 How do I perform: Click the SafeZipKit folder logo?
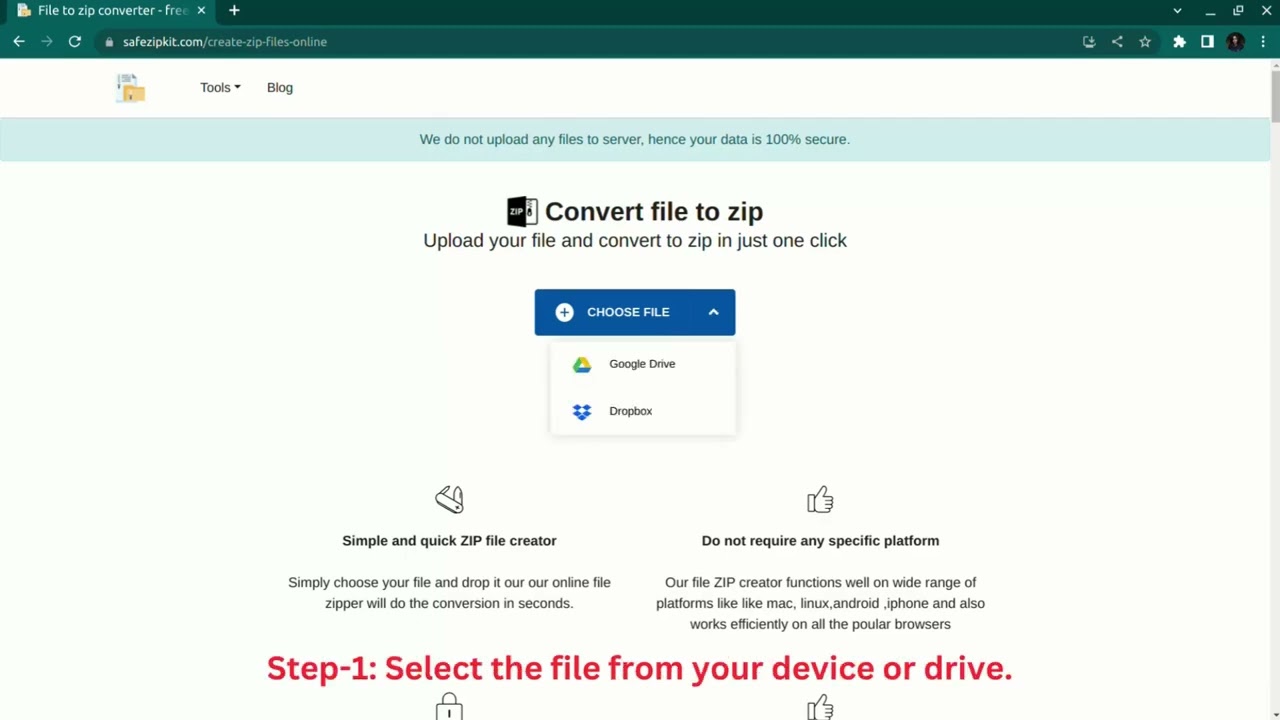131,88
